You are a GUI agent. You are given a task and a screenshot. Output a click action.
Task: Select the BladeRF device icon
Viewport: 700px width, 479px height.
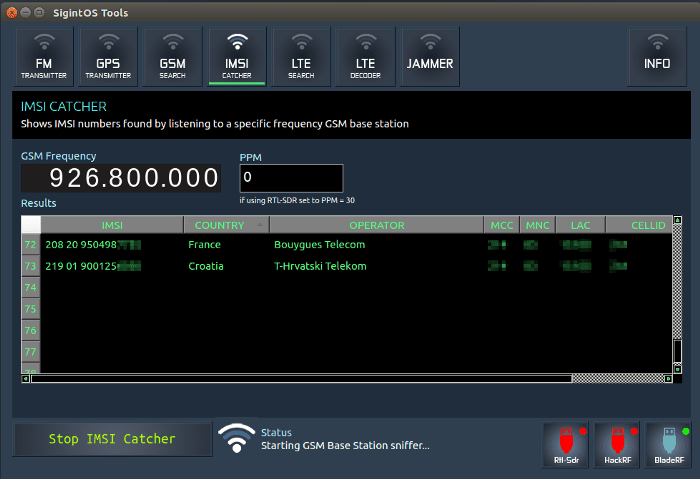(x=669, y=445)
